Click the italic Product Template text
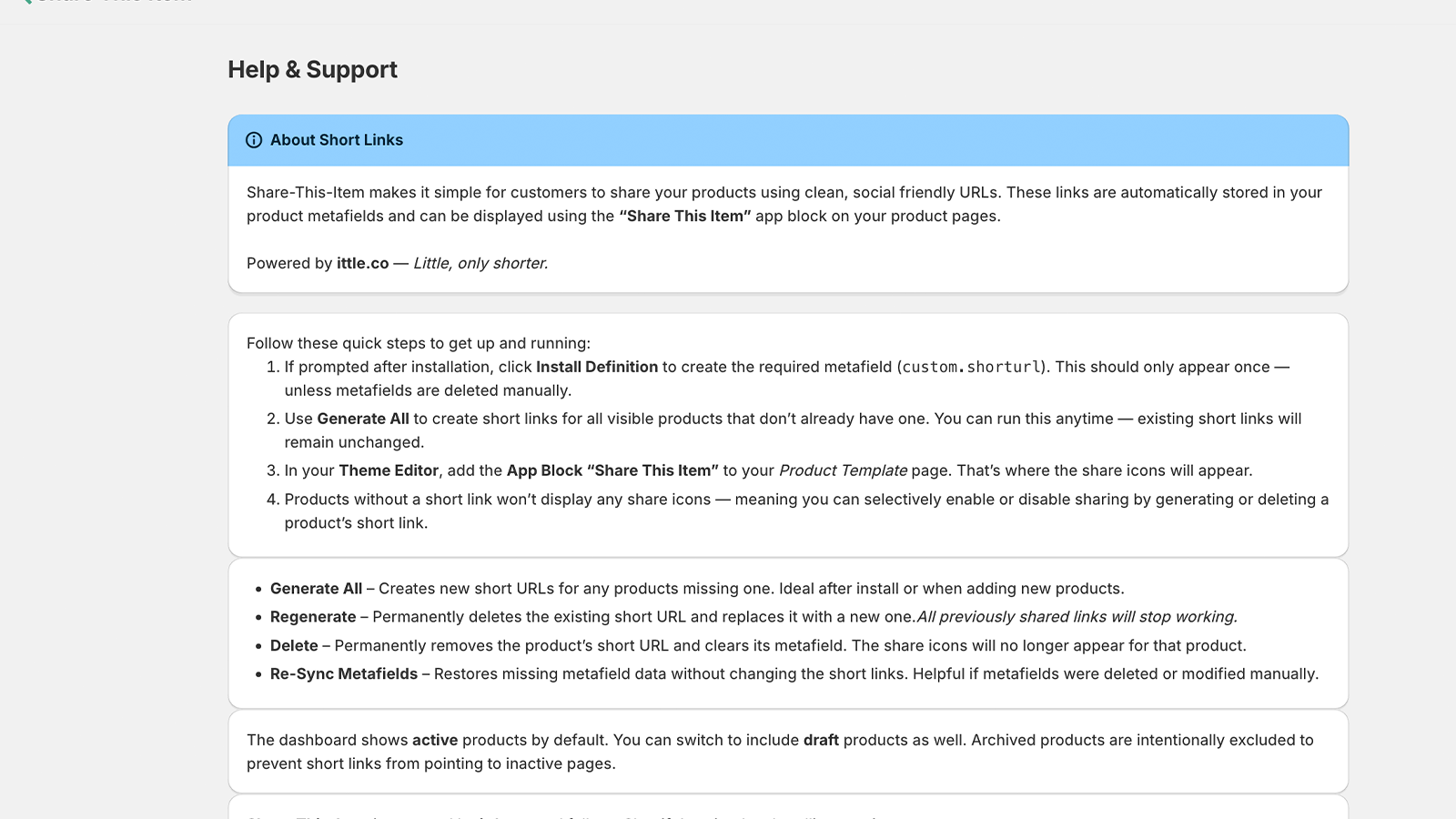 point(843,470)
